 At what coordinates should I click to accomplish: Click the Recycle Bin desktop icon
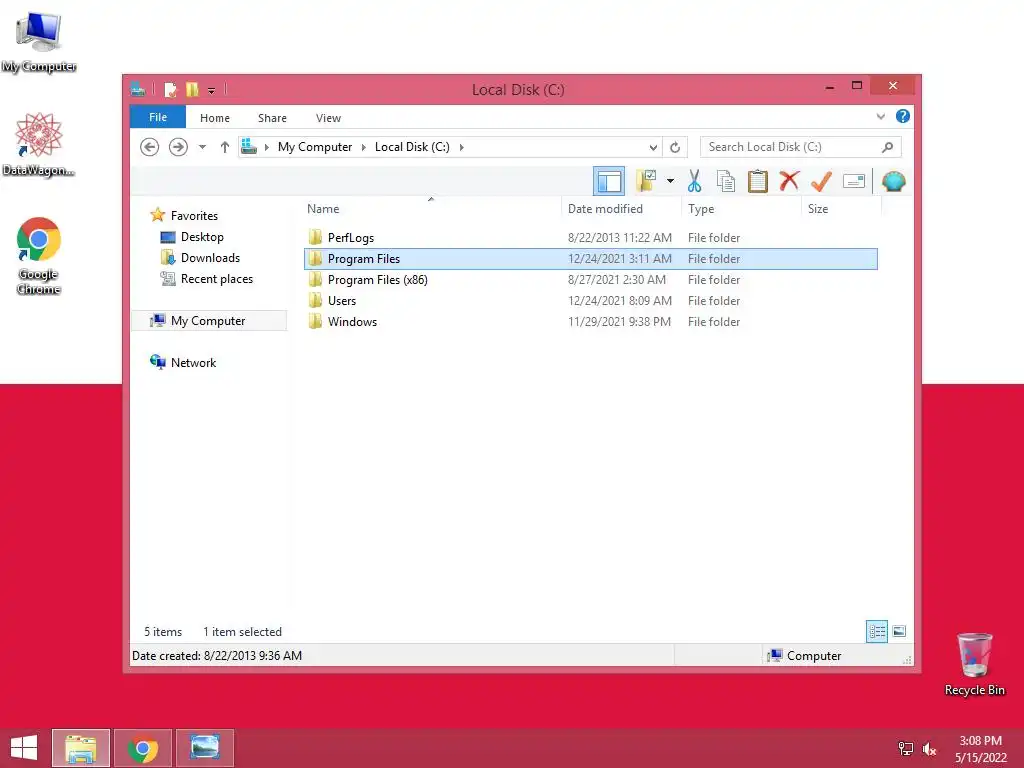(974, 664)
